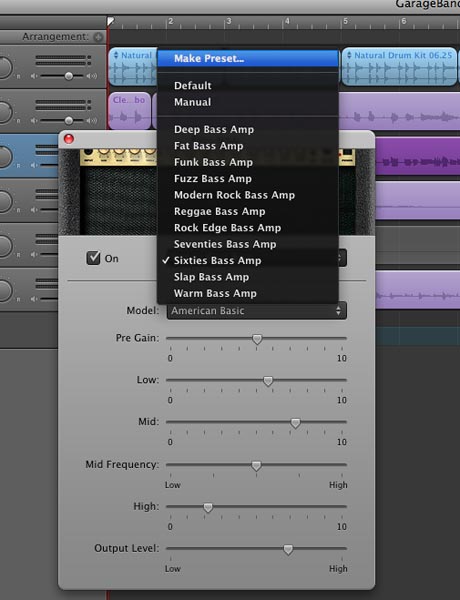Click the Mid Frequency slider thumb
The height and width of the screenshot is (600, 460).
[x=256, y=465]
